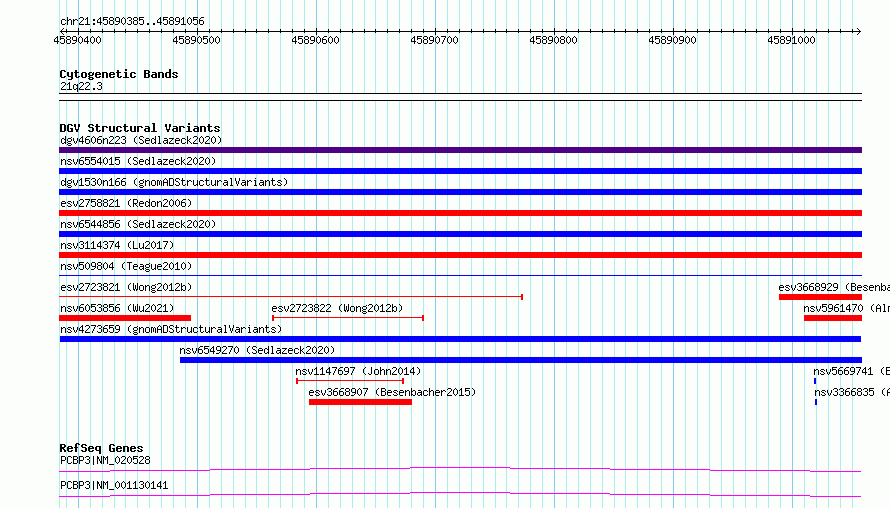This screenshot has width=890, height=508.
Task: Open esv2758821 (Redon2006) label
Action: (x=126, y=203)
